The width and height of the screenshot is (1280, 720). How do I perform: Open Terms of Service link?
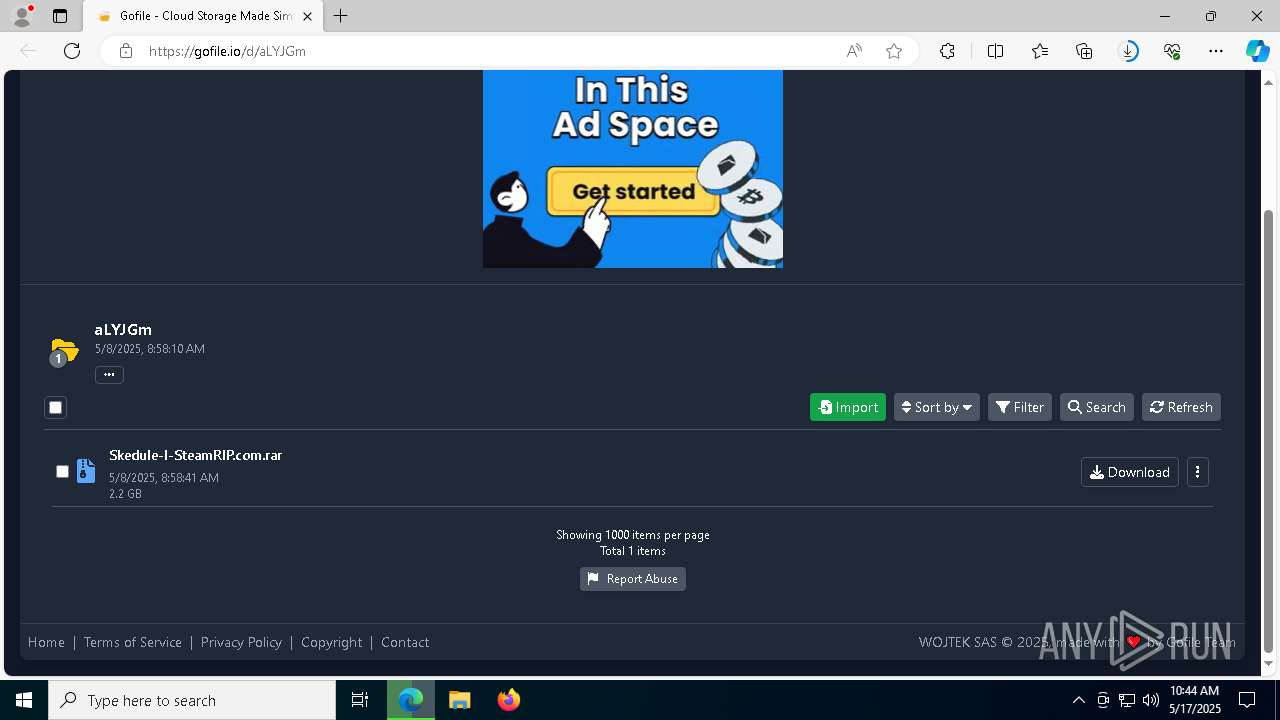tap(133, 642)
